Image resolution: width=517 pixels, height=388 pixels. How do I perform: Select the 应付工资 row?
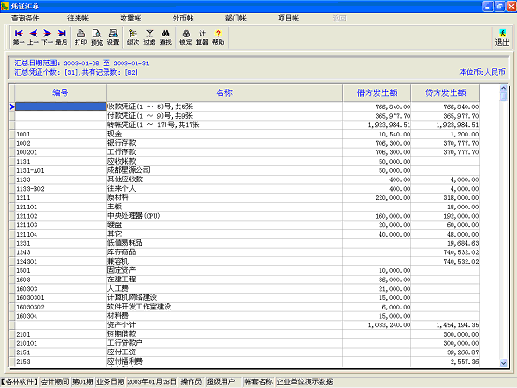pyautogui.click(x=247, y=352)
